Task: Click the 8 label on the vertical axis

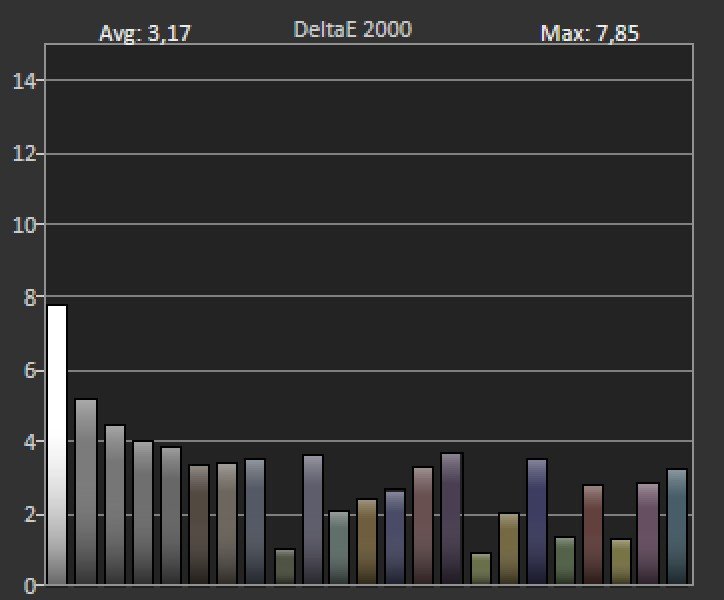Action: pos(29,298)
